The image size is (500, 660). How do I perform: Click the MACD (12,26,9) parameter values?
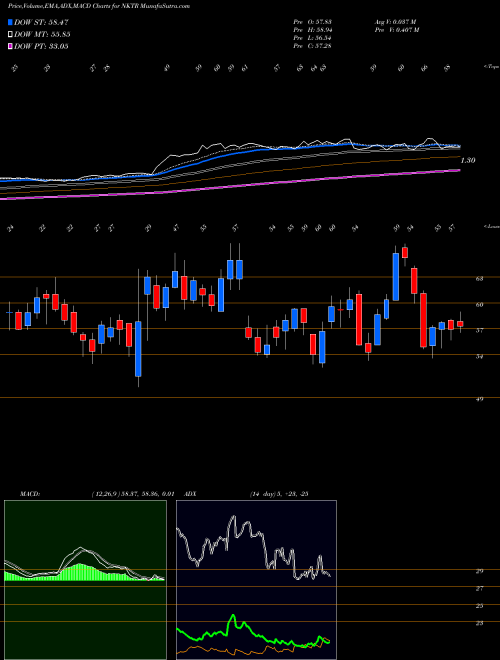pos(133,494)
